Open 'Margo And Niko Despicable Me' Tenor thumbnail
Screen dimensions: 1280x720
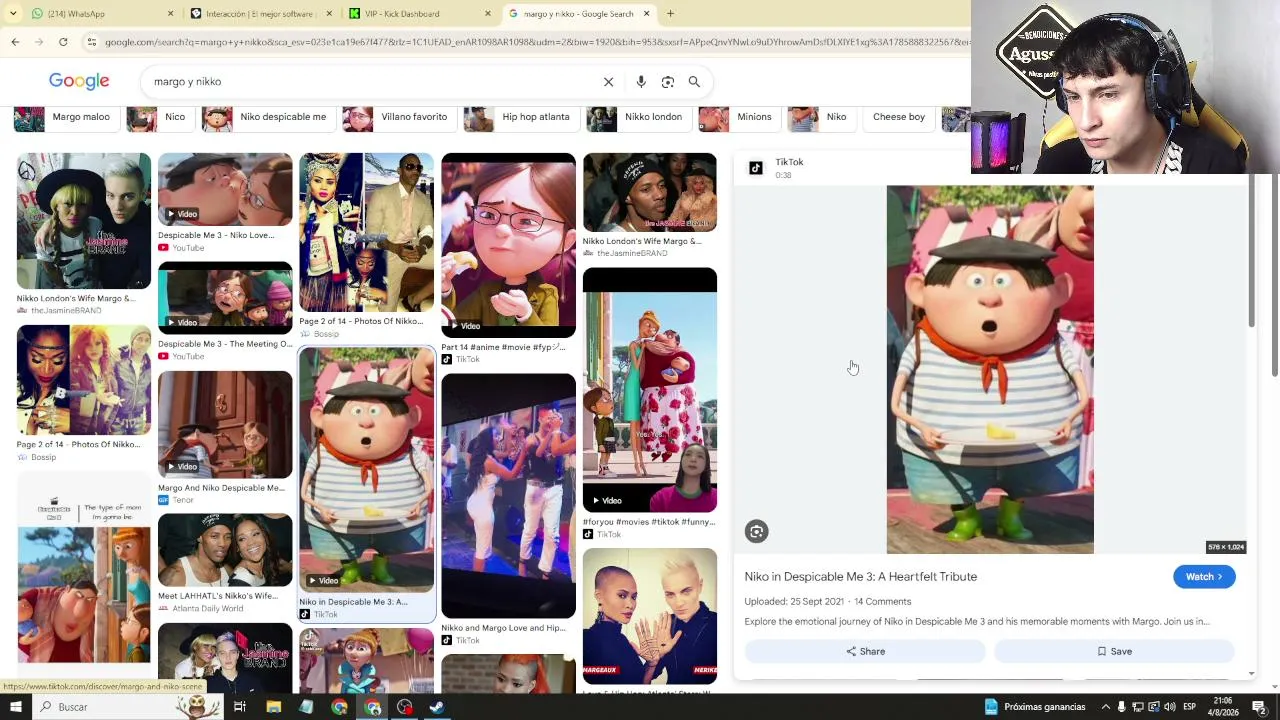[x=225, y=425]
